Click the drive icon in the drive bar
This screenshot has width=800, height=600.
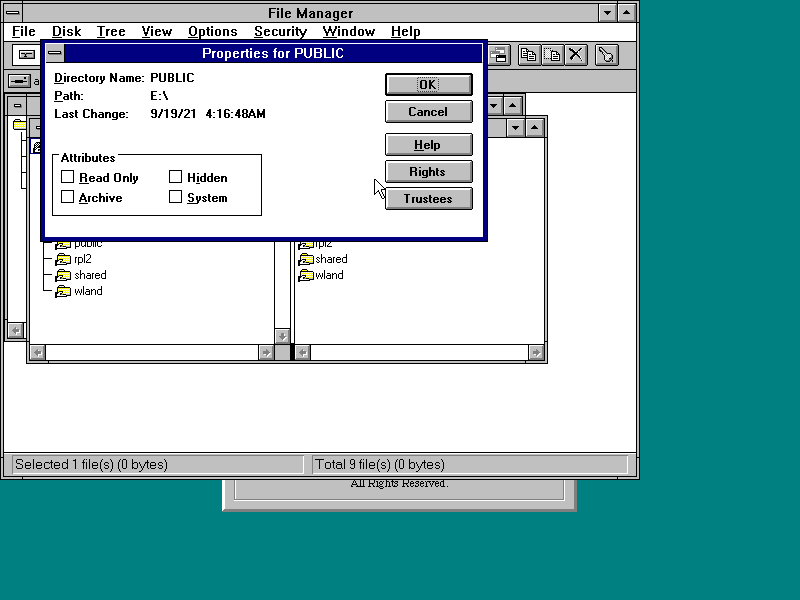tap(19, 81)
